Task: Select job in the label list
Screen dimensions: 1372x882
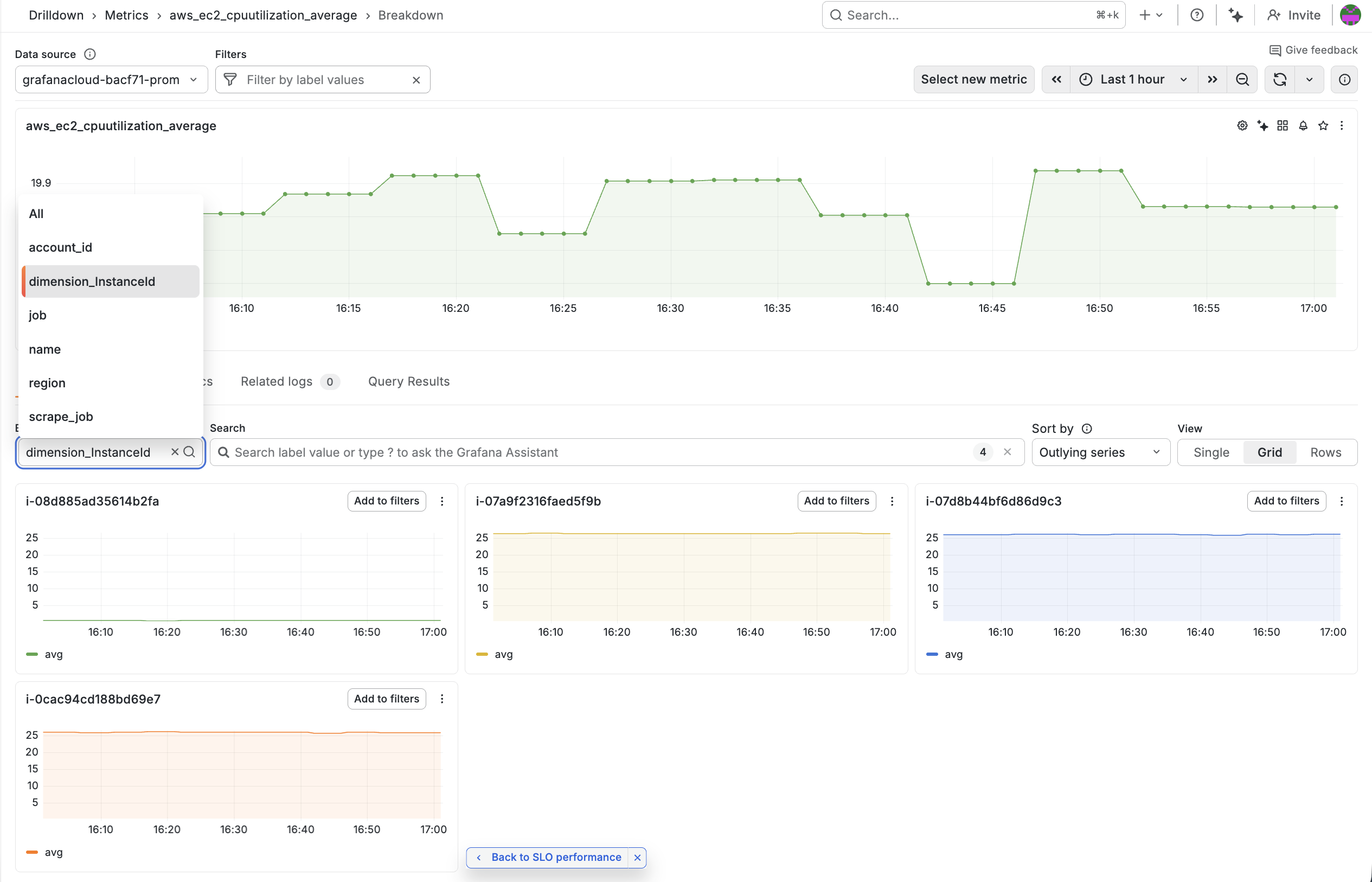Action: [x=111, y=315]
